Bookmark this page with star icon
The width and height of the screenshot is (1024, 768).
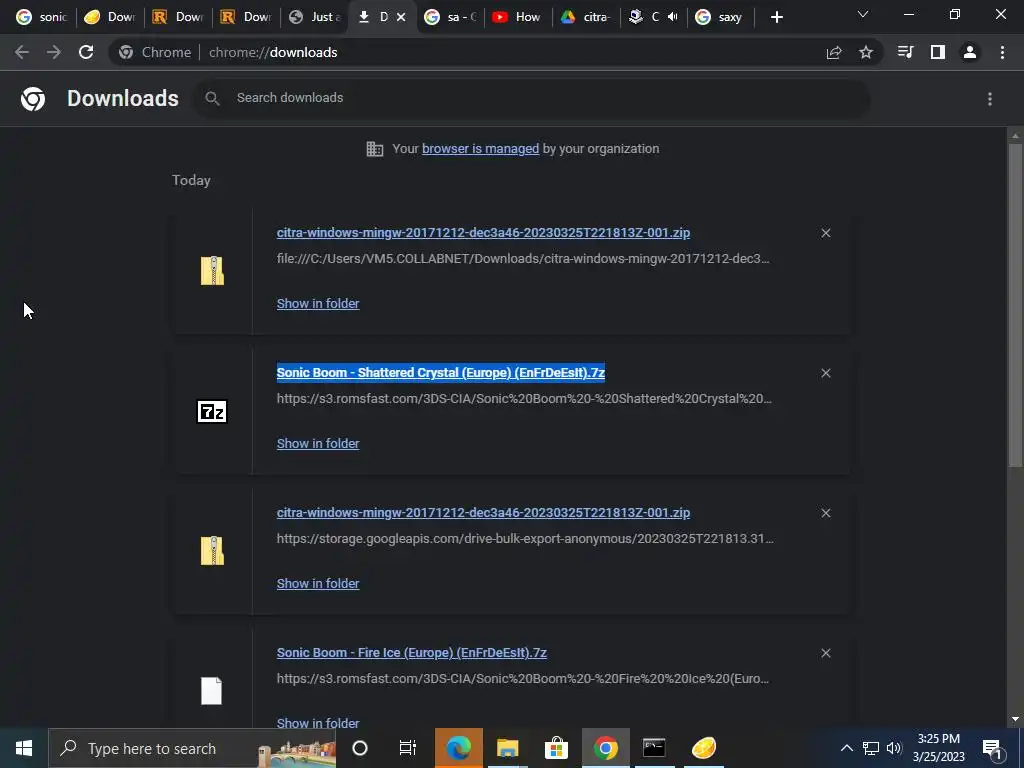point(866,52)
